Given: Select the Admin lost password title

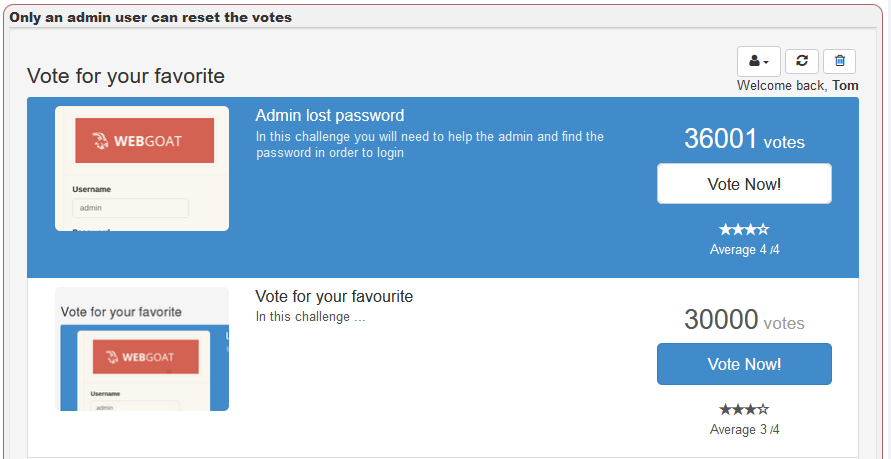Looking at the screenshot, I should click(330, 115).
